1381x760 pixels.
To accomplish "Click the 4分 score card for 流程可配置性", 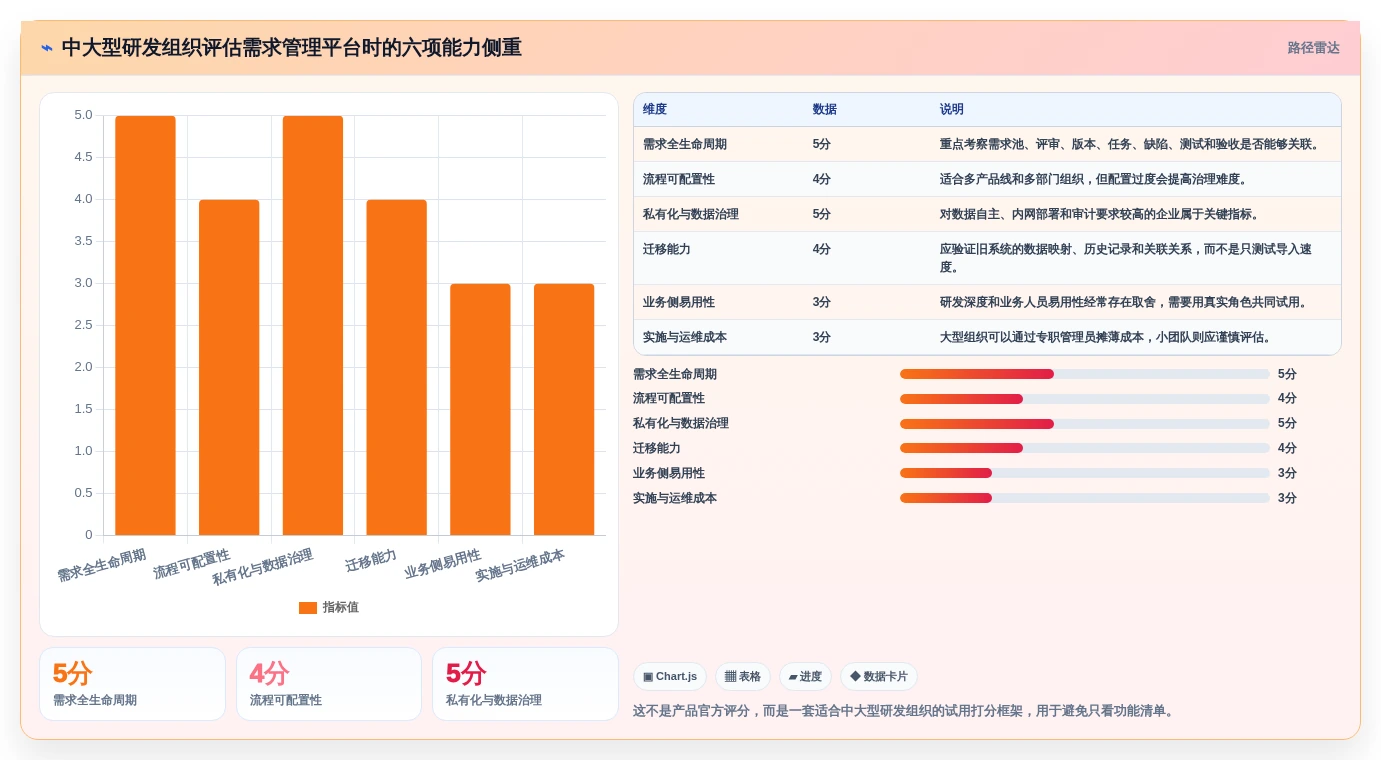I will [x=329, y=684].
